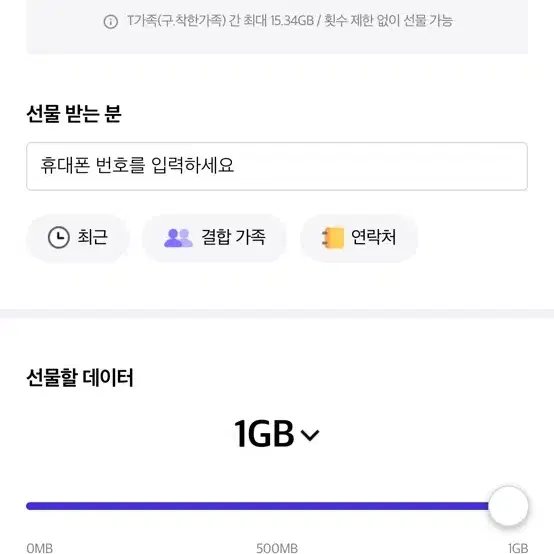Open the 최근 recent recipients list
The width and height of the screenshot is (554, 554).
[x=78, y=238]
